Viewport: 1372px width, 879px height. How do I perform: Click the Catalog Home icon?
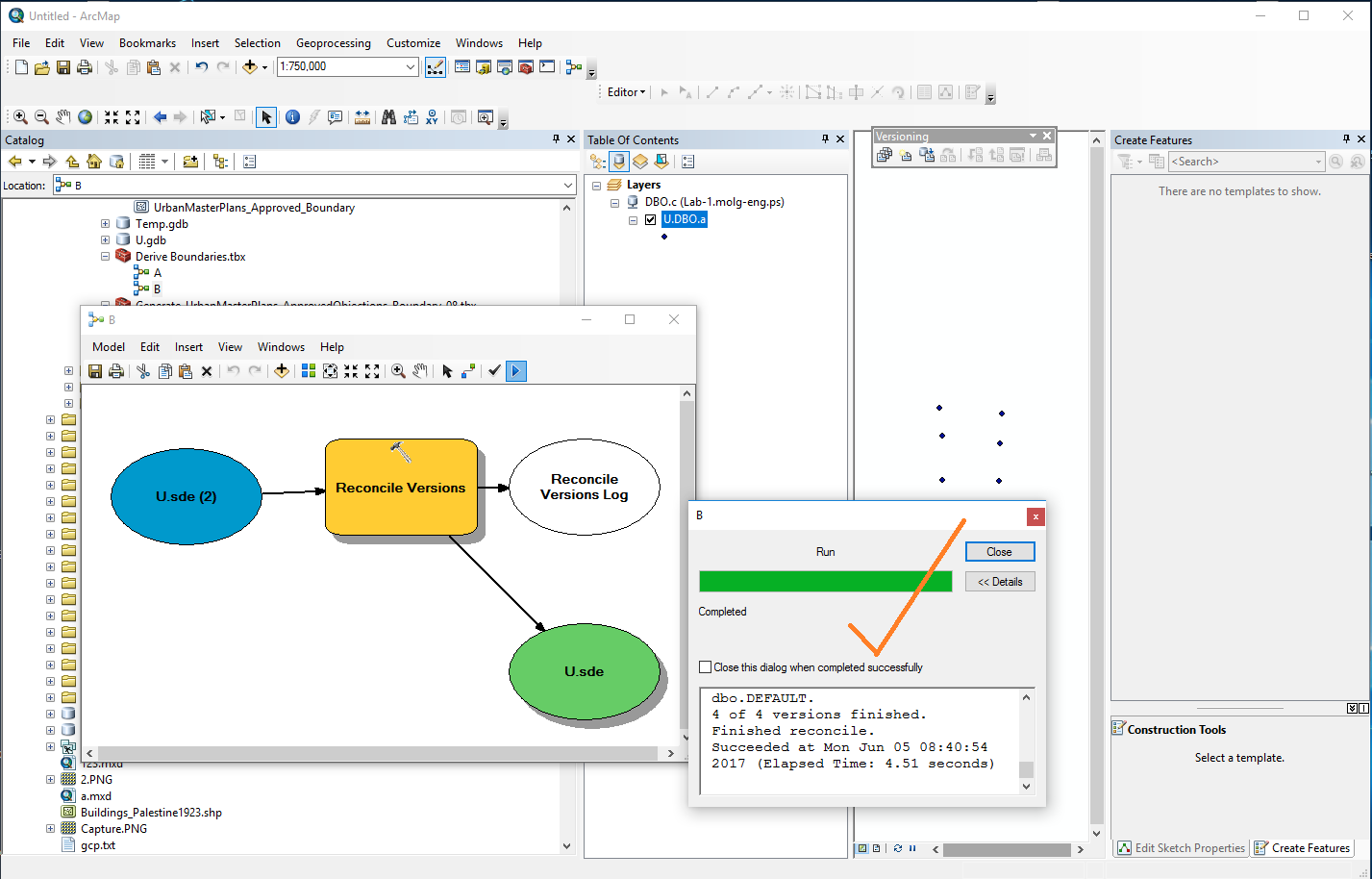coord(94,162)
